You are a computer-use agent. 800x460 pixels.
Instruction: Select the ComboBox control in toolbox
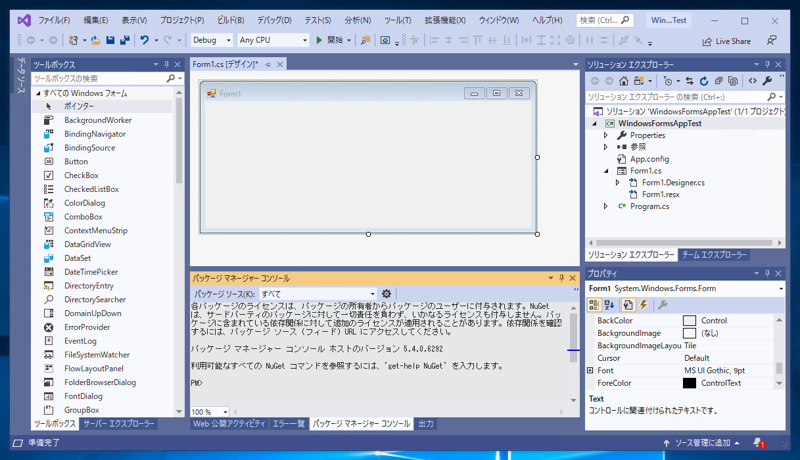click(83, 216)
